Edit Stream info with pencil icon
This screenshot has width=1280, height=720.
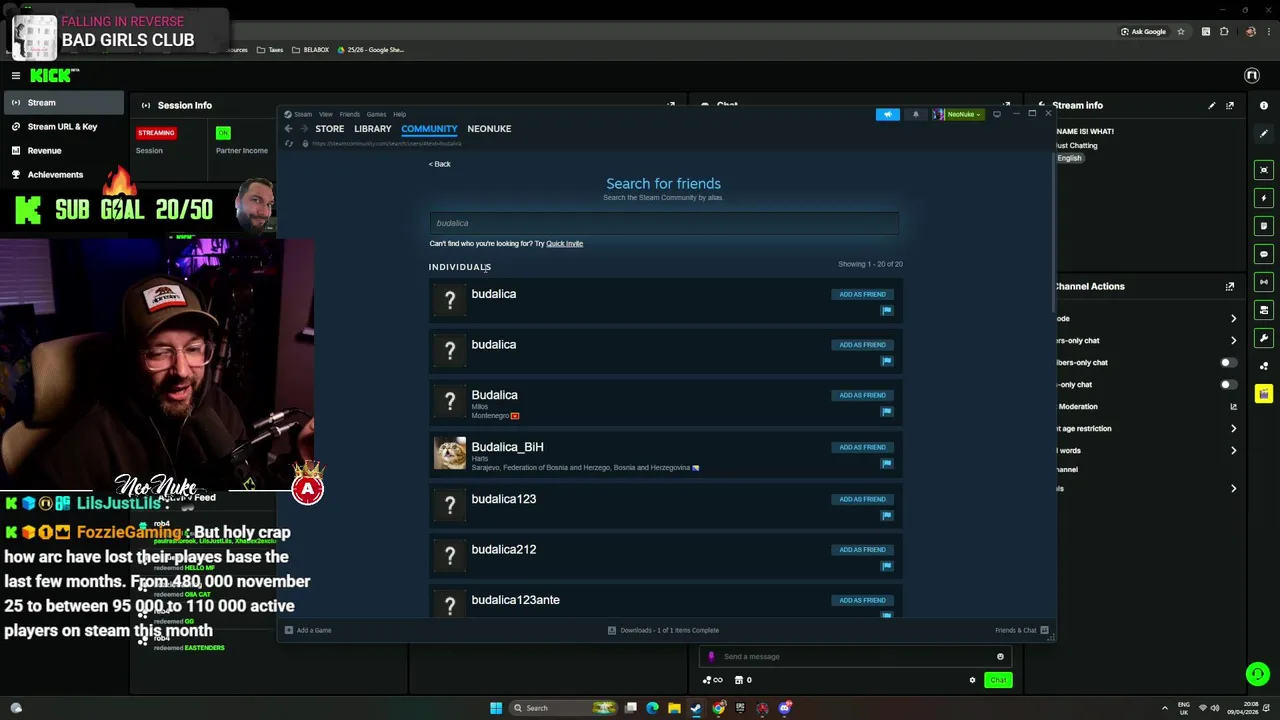(1212, 105)
